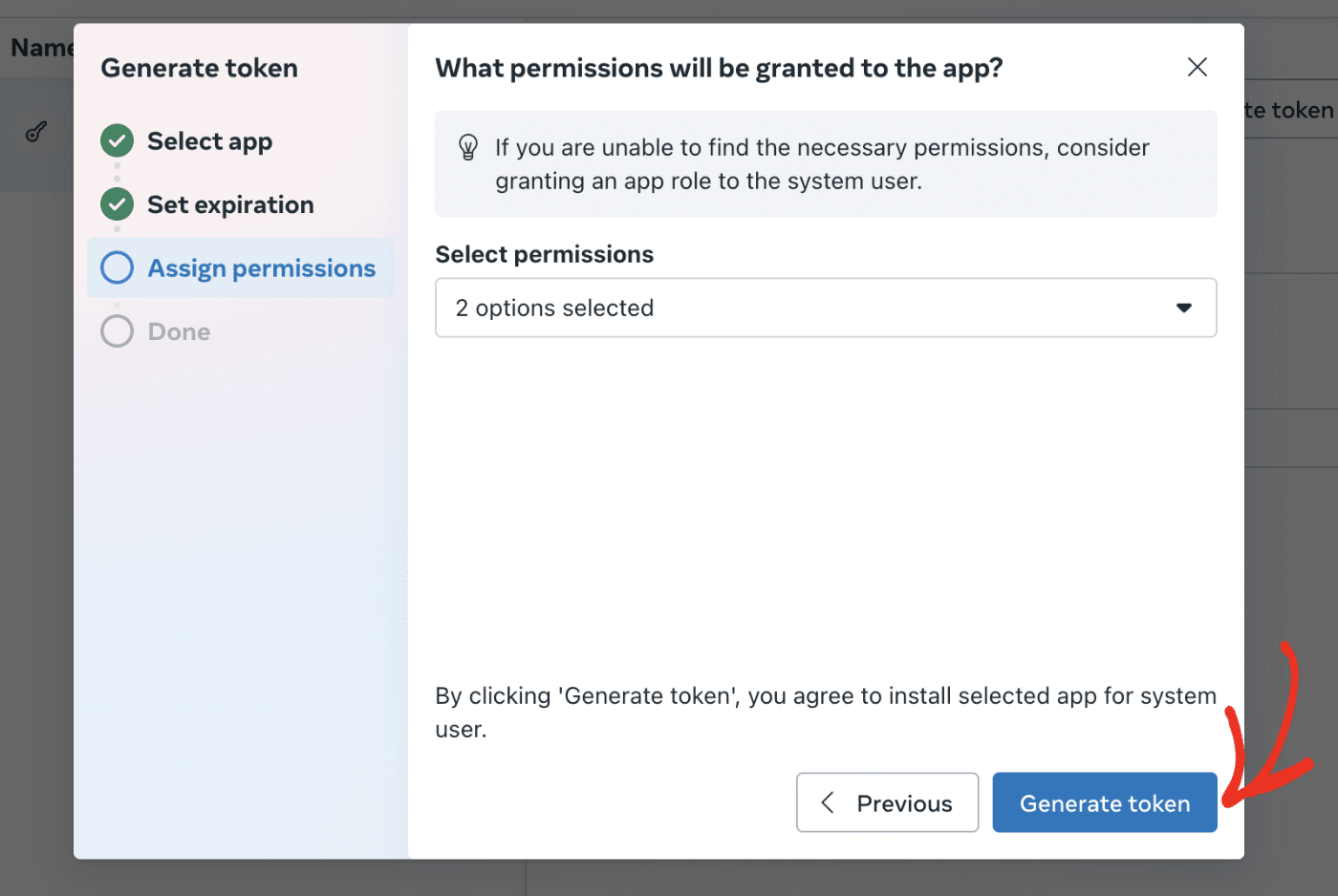Click the circle icon next to Assign permissions
Viewport: 1338px width, 896px height.
tap(116, 267)
